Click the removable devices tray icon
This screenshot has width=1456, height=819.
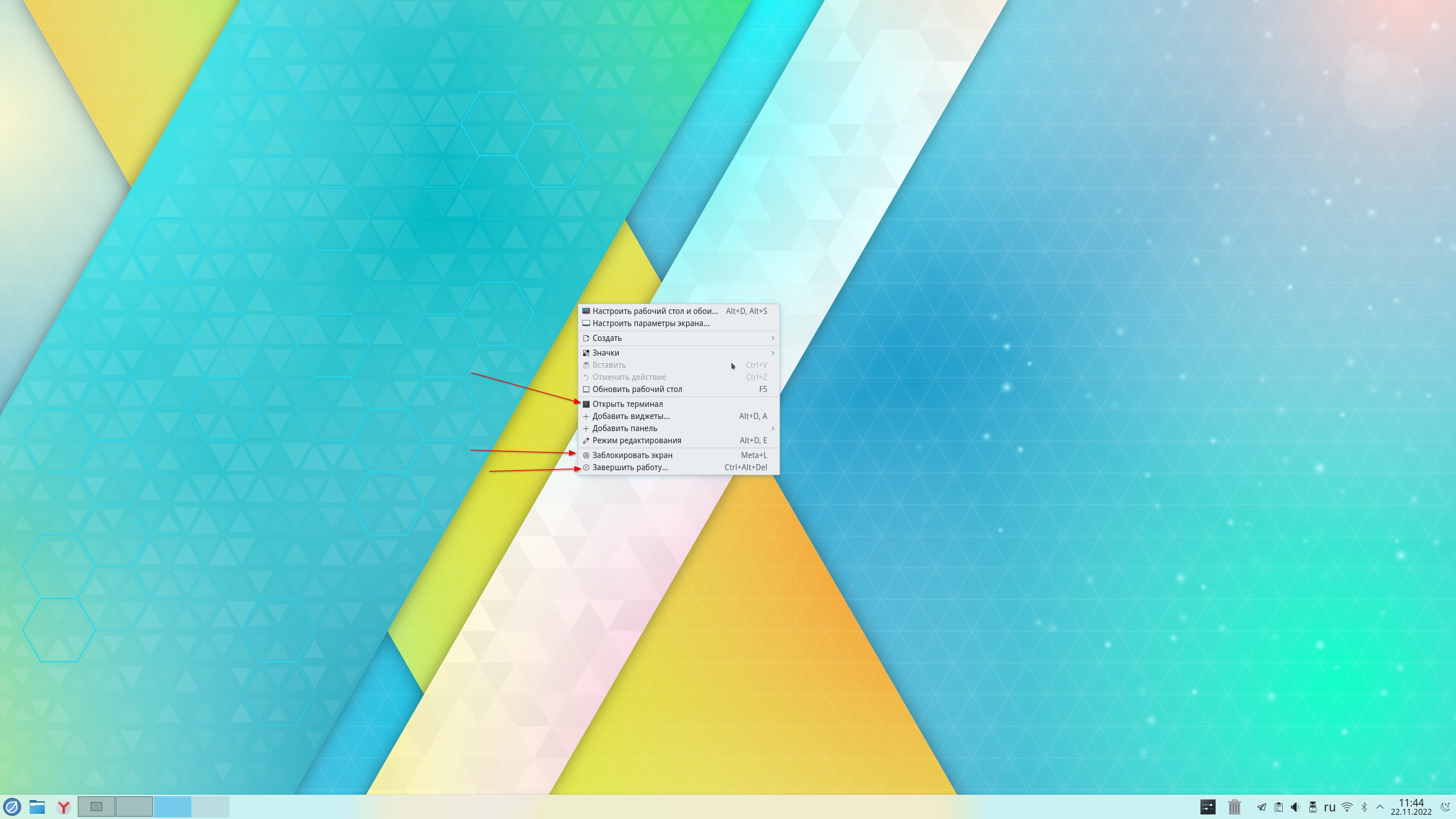point(1312,806)
